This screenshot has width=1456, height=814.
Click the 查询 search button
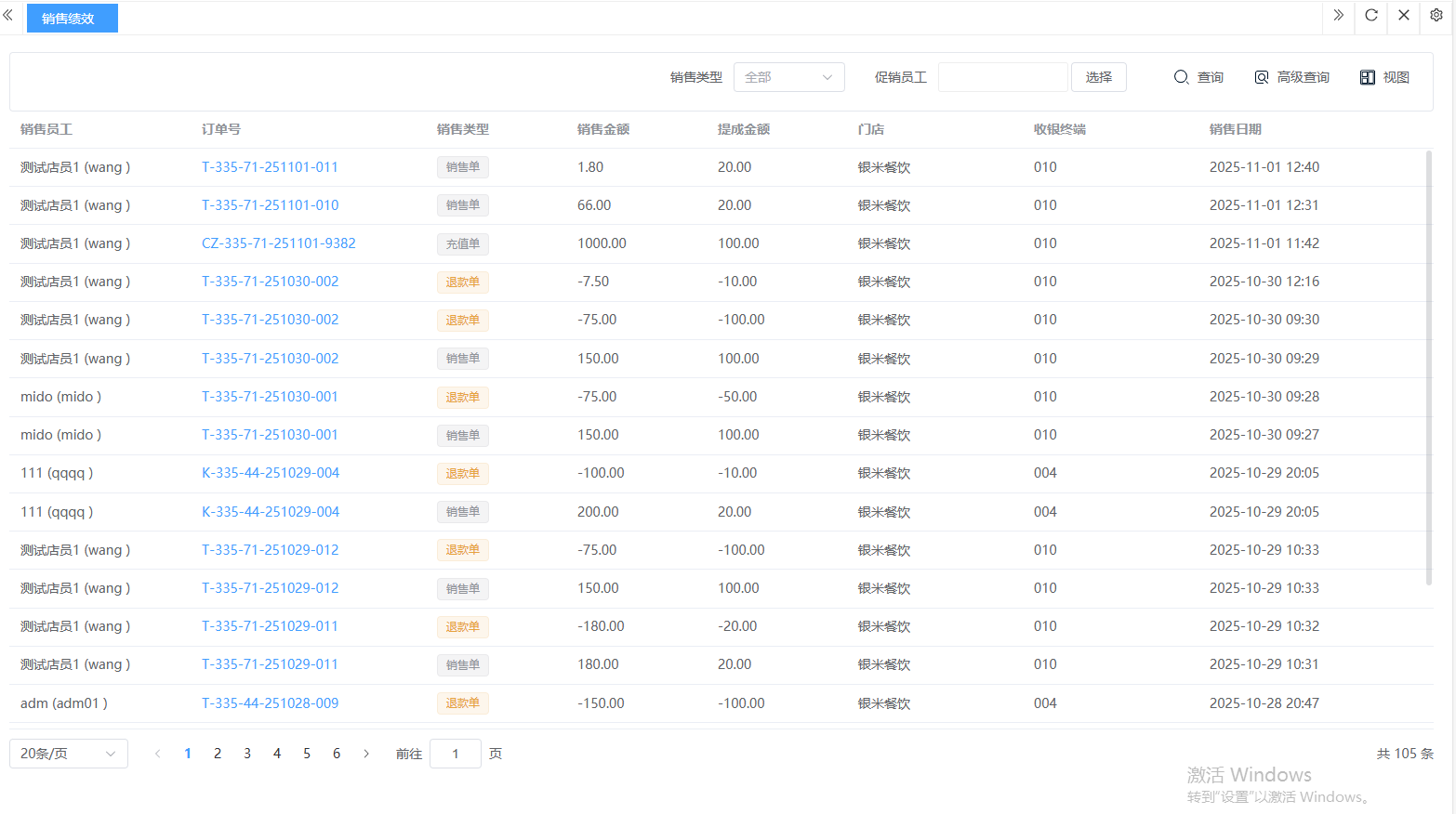(1198, 77)
